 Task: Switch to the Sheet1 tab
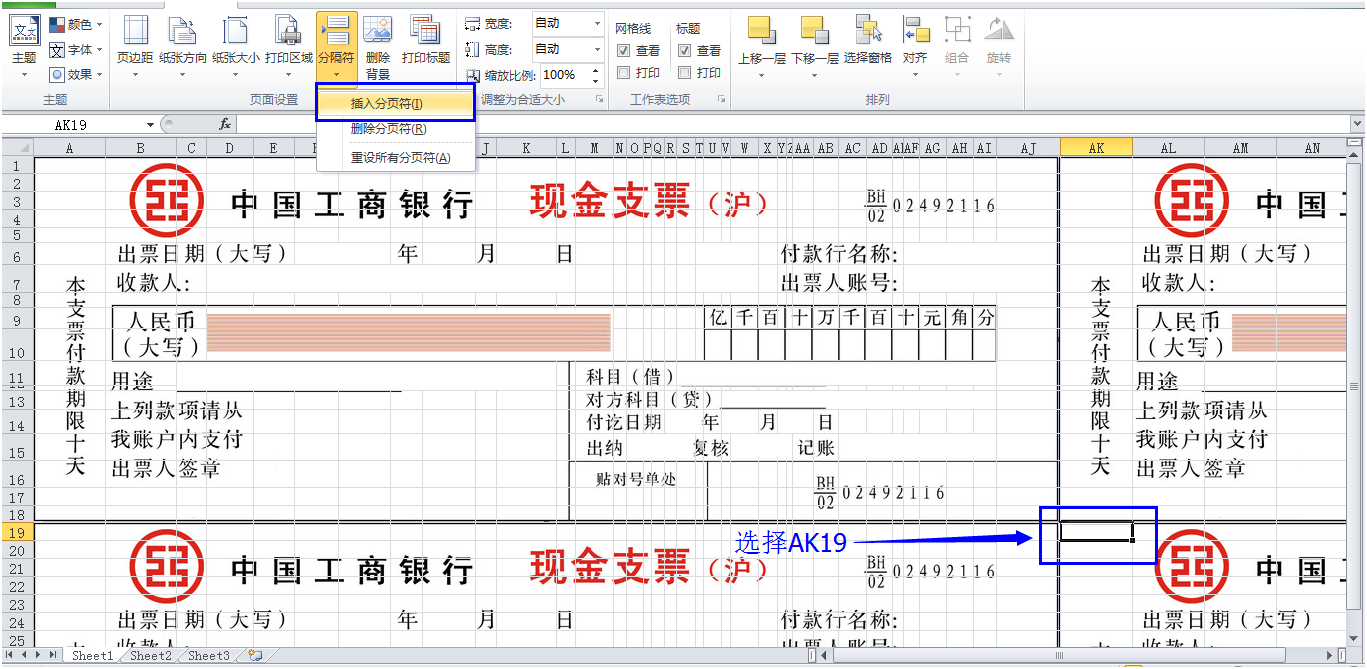click(92, 656)
